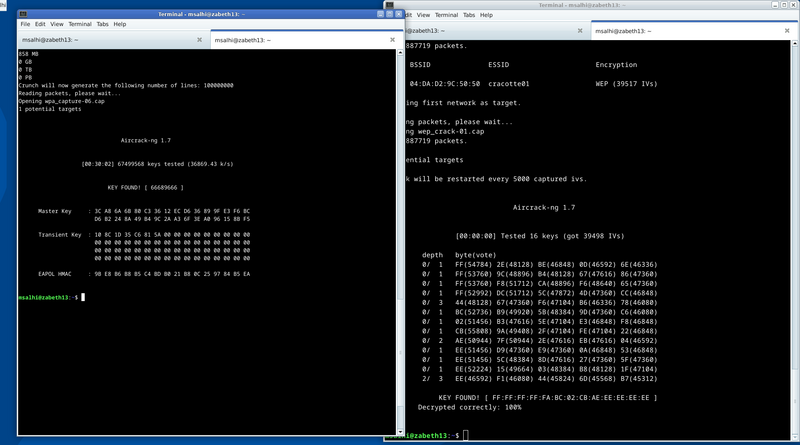Viewport: 800px width, 445px height.
Task: Maximize the left terminal window
Action: 389,14
